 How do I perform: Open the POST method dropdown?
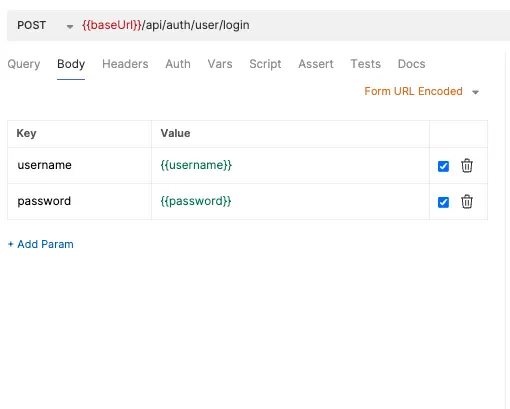(45, 25)
